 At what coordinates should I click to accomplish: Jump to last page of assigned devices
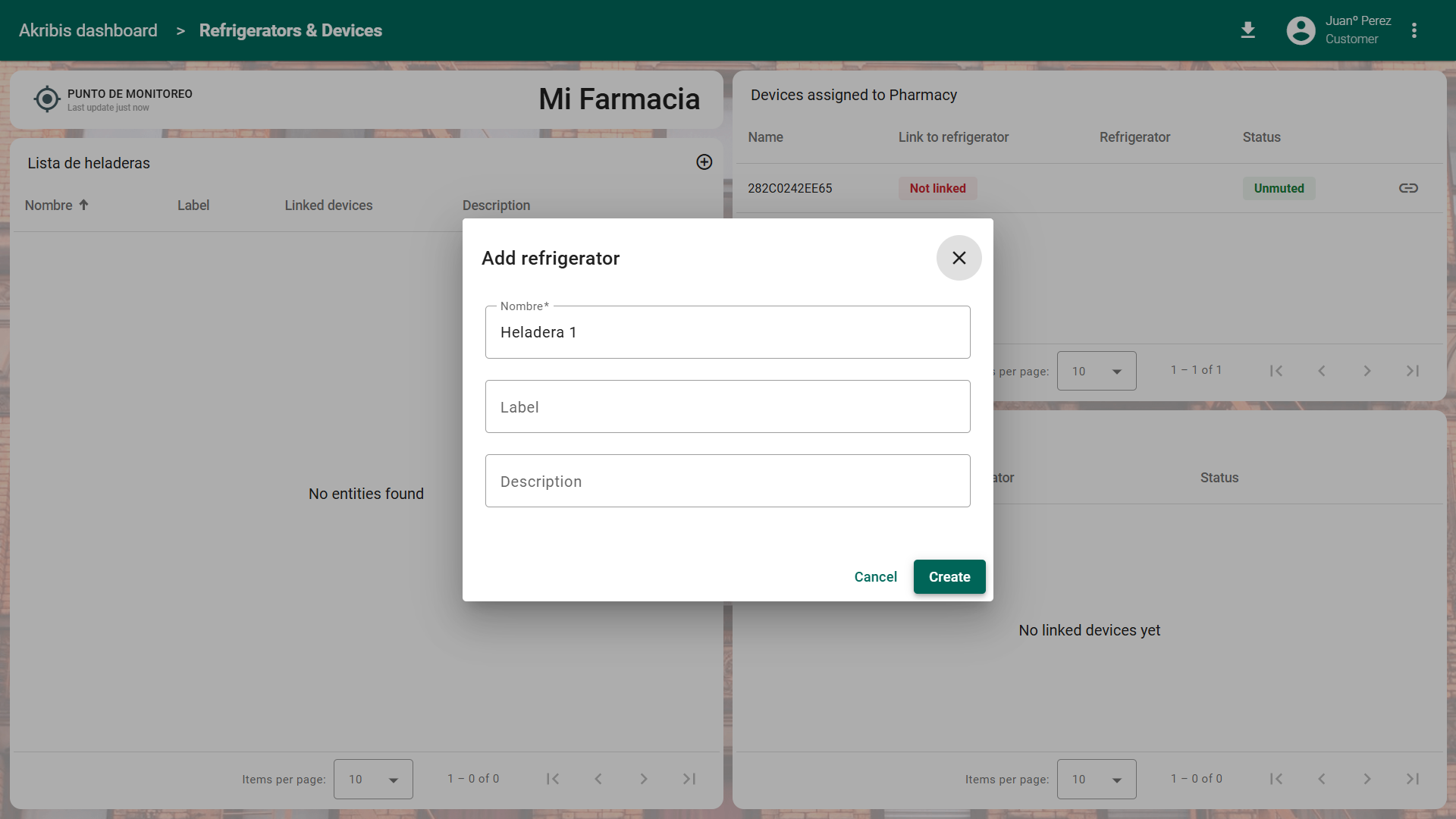point(1412,371)
